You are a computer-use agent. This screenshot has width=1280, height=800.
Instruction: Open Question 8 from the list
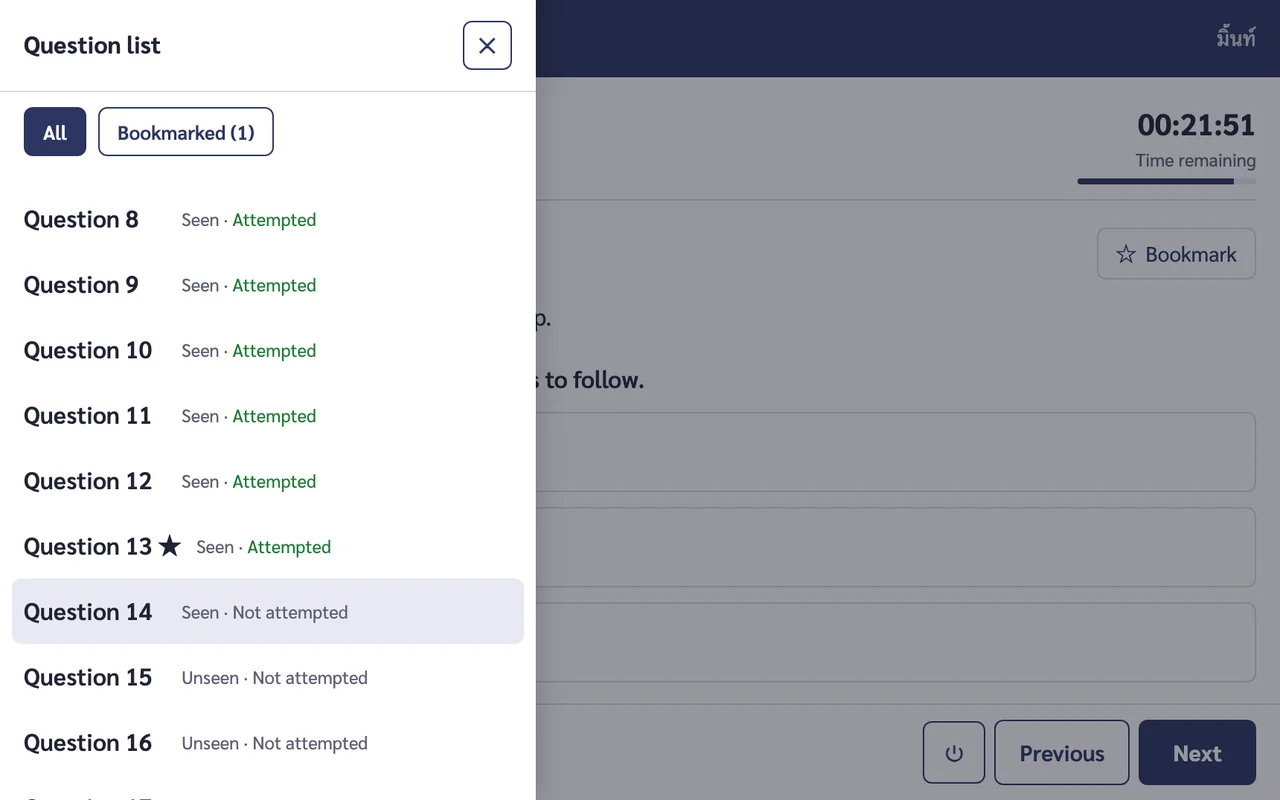(x=268, y=219)
